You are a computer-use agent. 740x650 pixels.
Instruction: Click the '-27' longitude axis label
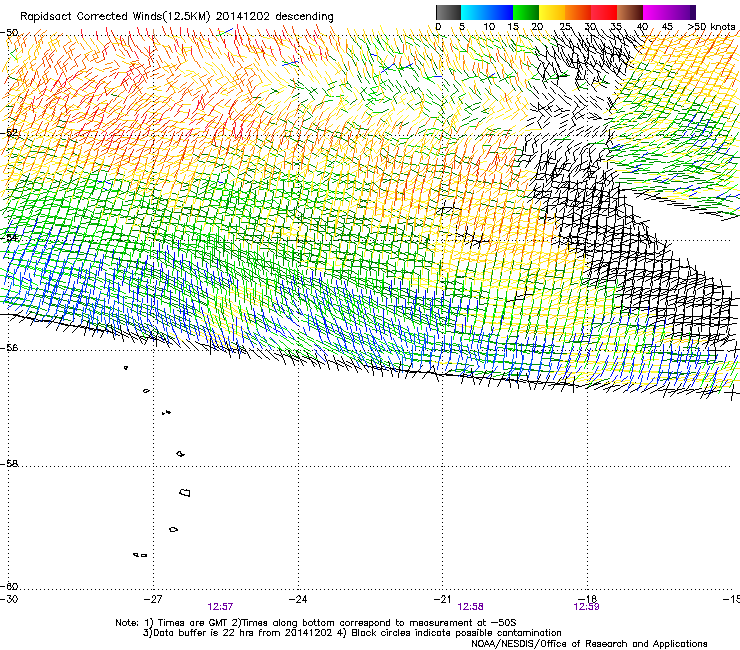tap(153, 599)
